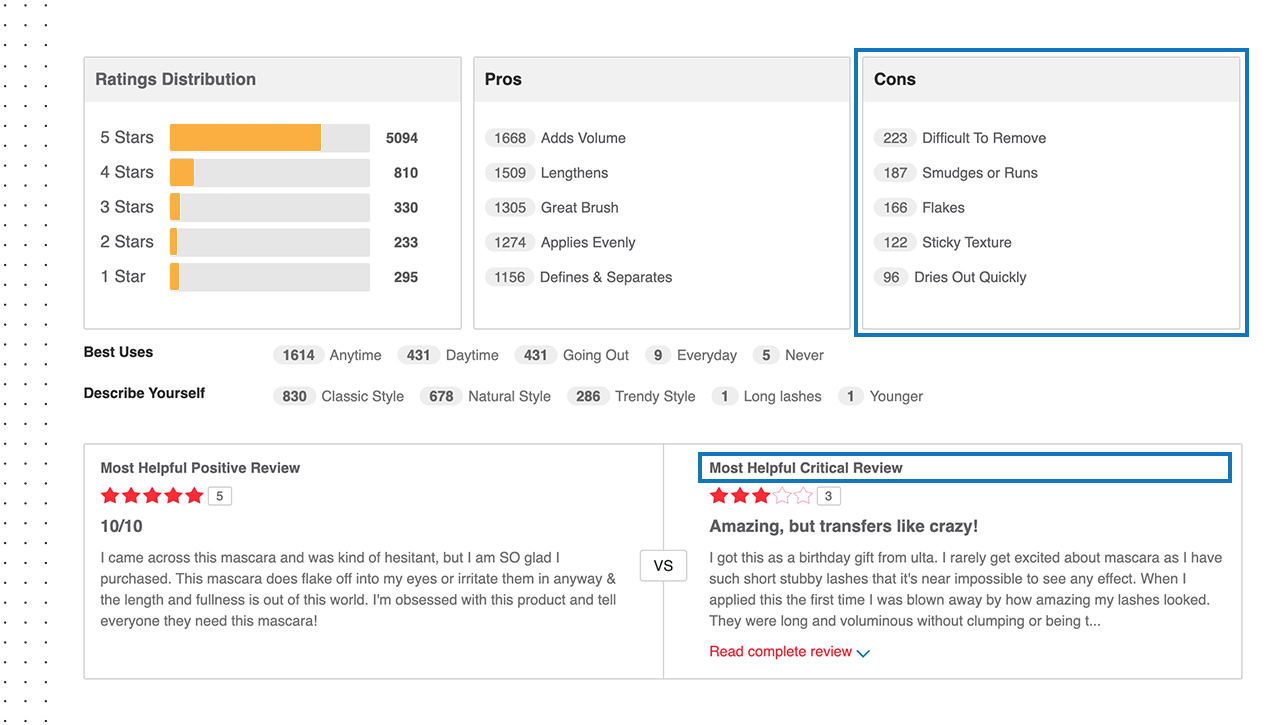Click the VS comparison badge
This screenshot has height=725, width=1280.
tap(663, 566)
